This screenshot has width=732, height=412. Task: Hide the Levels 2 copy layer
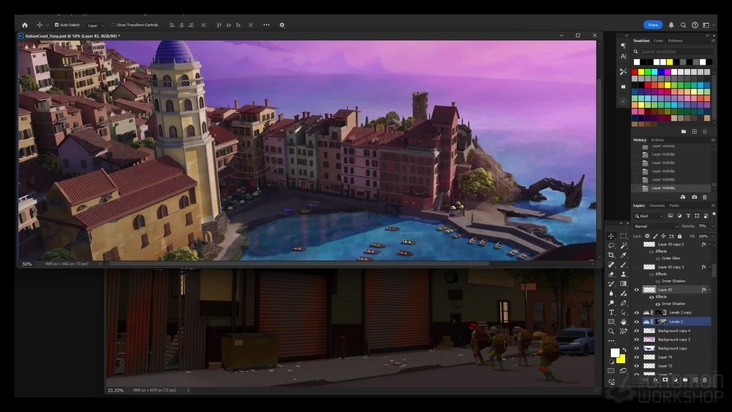636,313
